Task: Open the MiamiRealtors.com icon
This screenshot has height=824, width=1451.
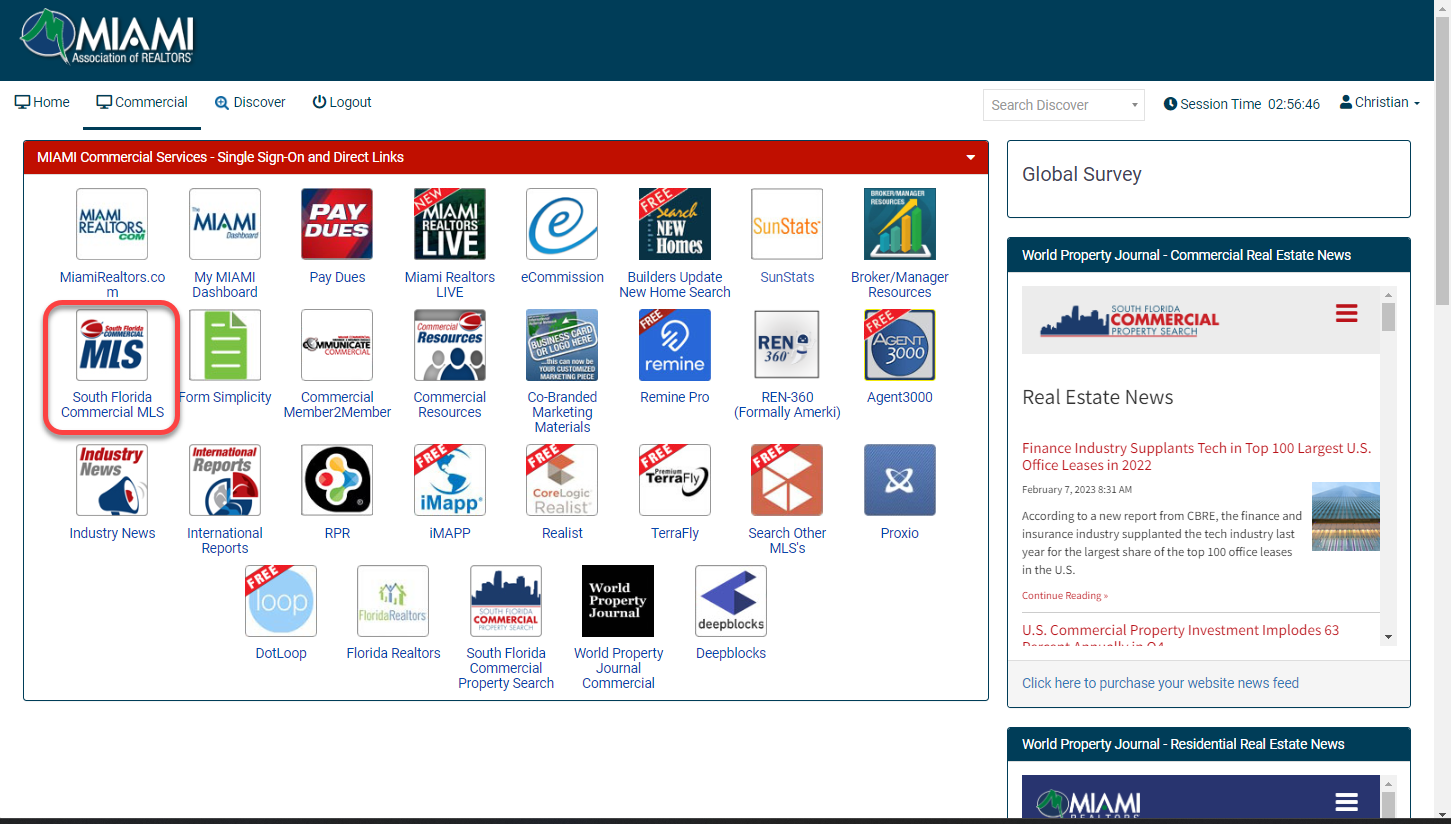Action: tap(112, 224)
